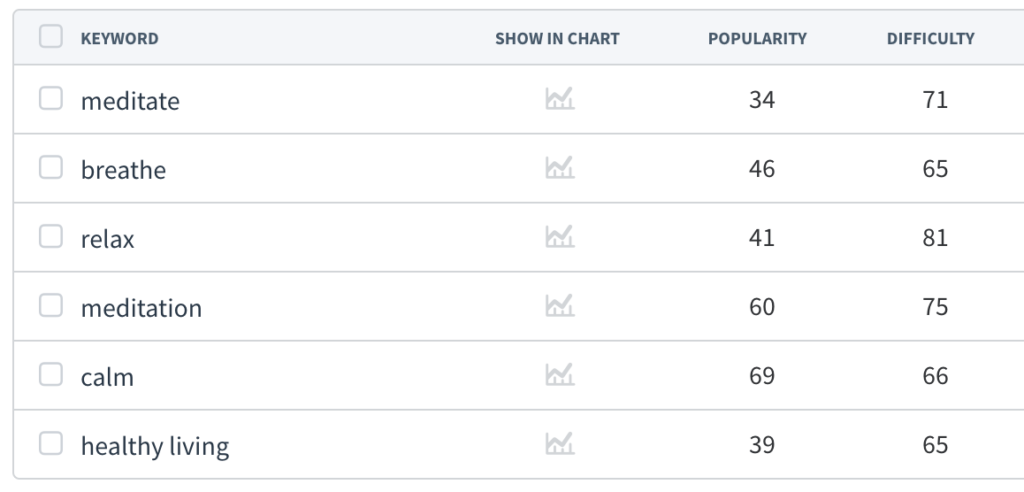Select the relax row checkbox

pyautogui.click(x=51, y=237)
